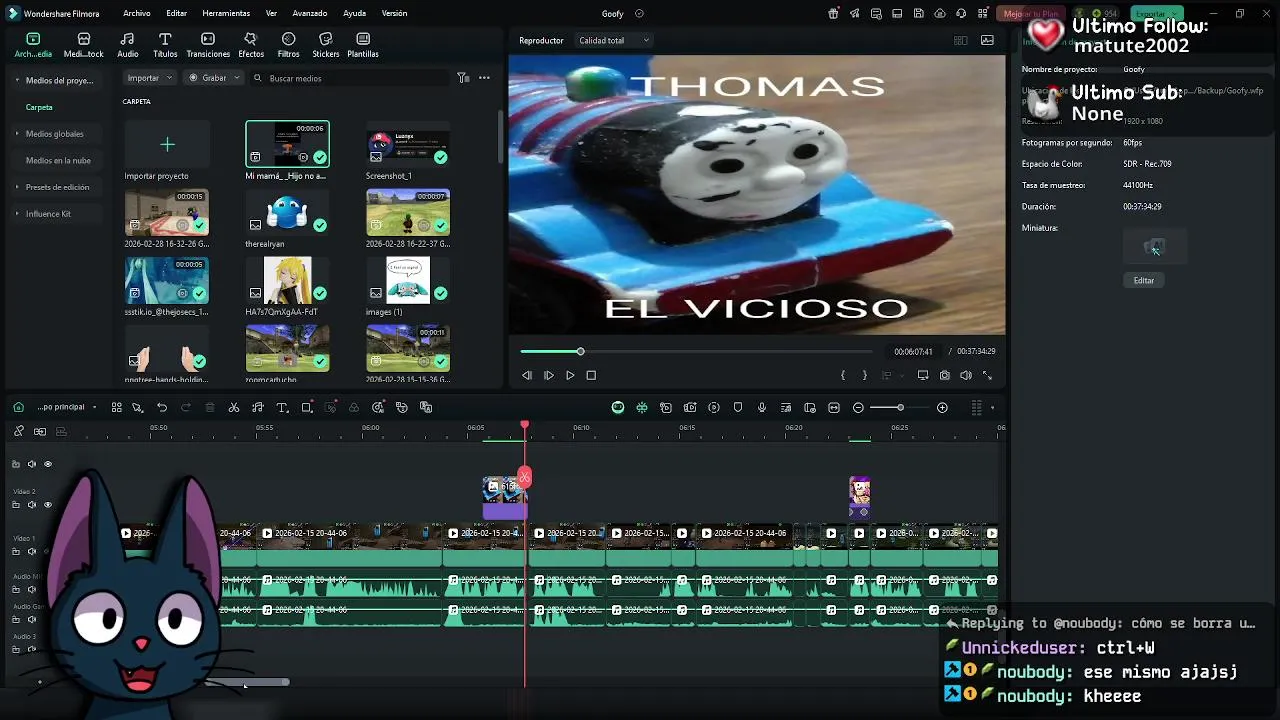Click the timeline zoom out minus
The width and height of the screenshot is (1280, 720).
coord(858,407)
